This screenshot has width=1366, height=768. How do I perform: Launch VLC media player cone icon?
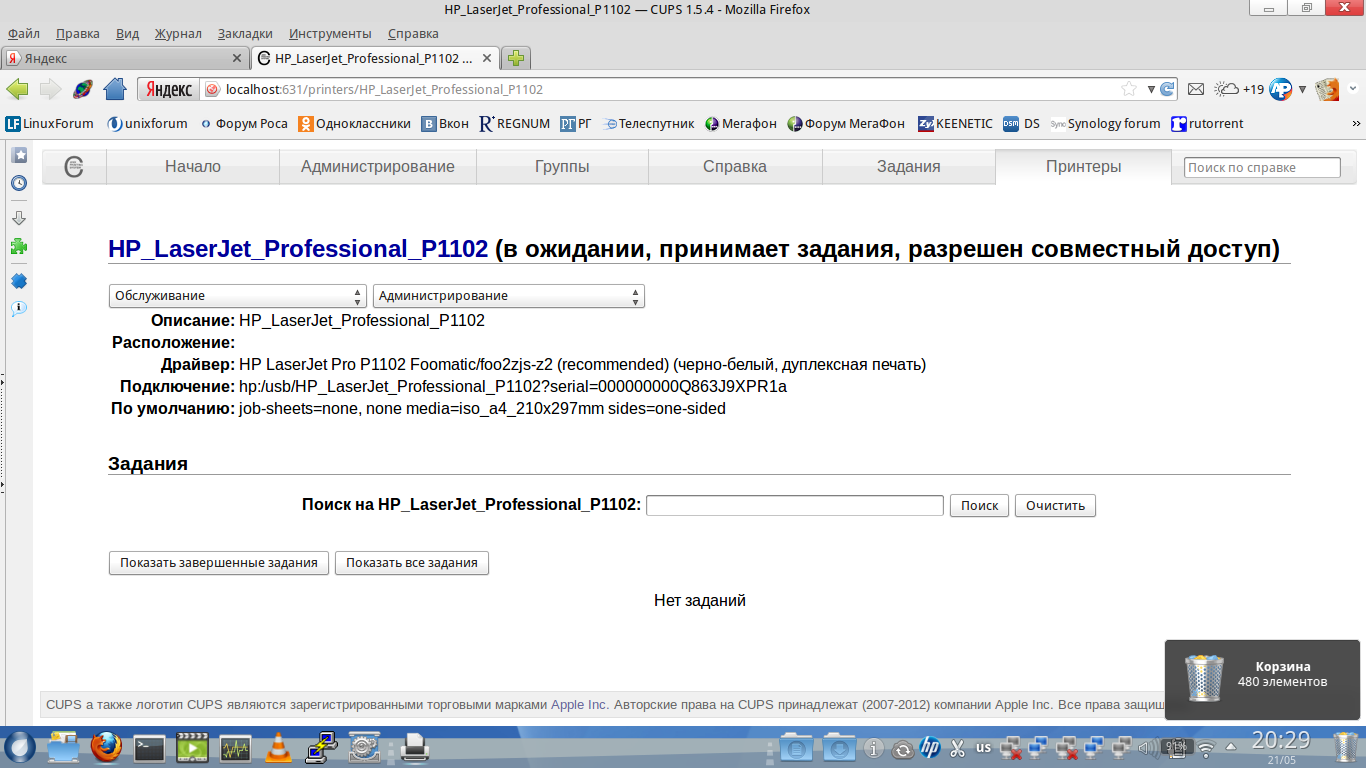pyautogui.click(x=280, y=747)
